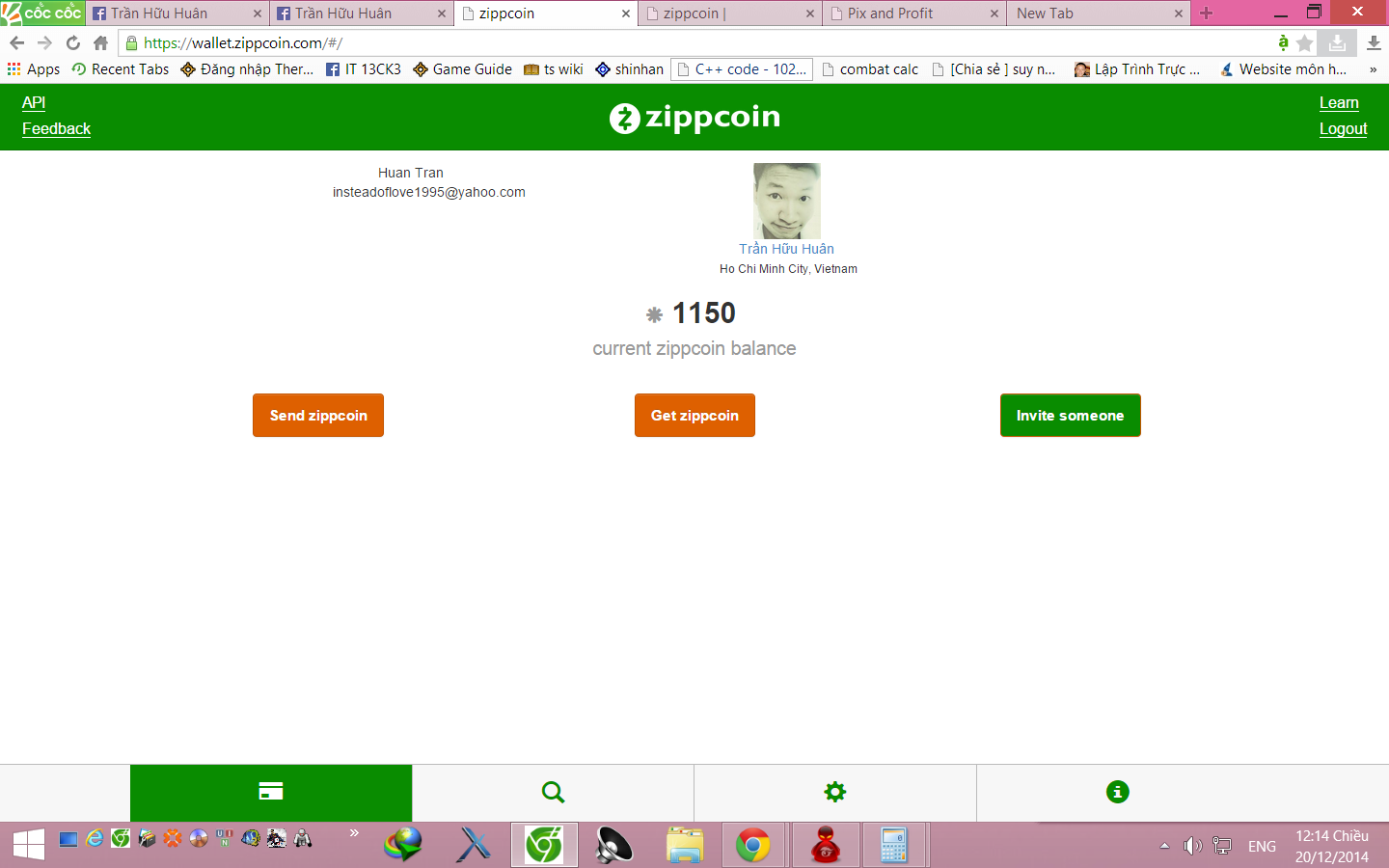
Task: Click the zippcoin logo in header
Action: tap(694, 118)
